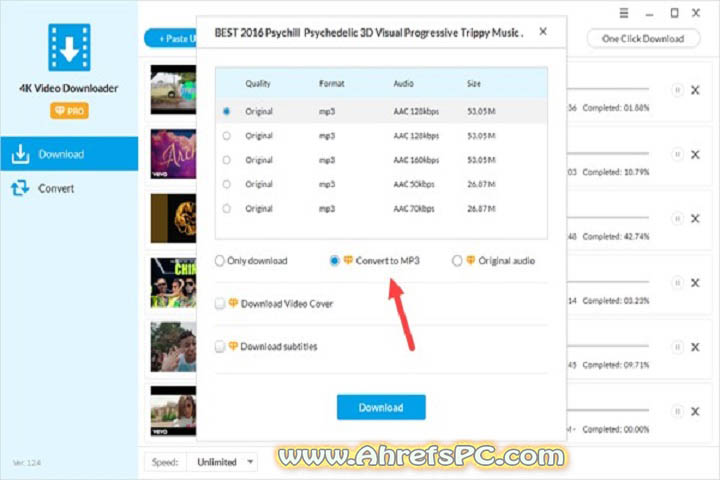
Task: Click progress bar of 10.79% download
Action: point(608,153)
